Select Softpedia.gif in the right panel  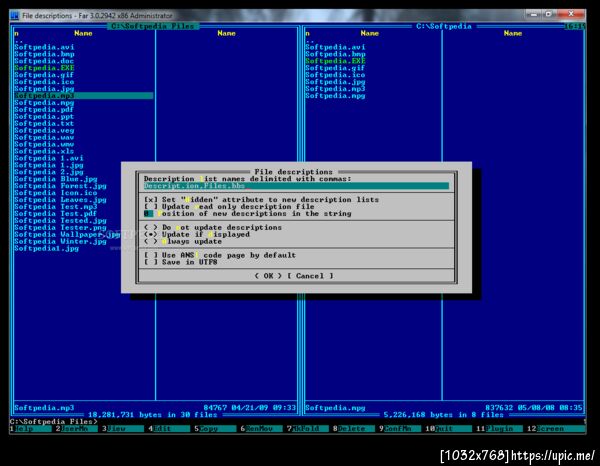[x=335, y=68]
